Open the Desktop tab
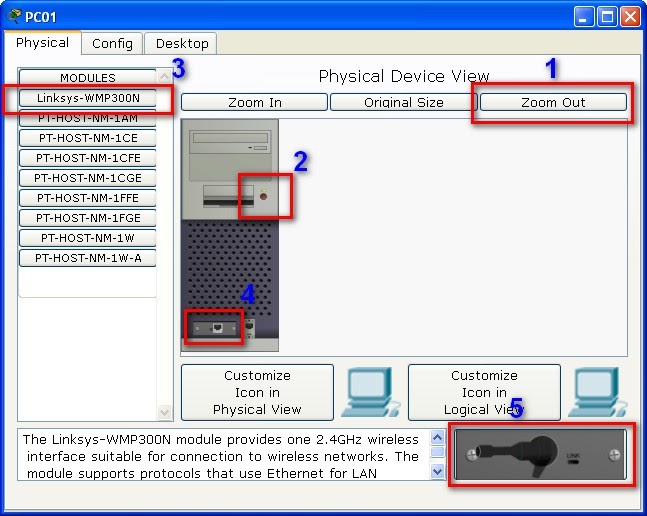 (x=182, y=43)
